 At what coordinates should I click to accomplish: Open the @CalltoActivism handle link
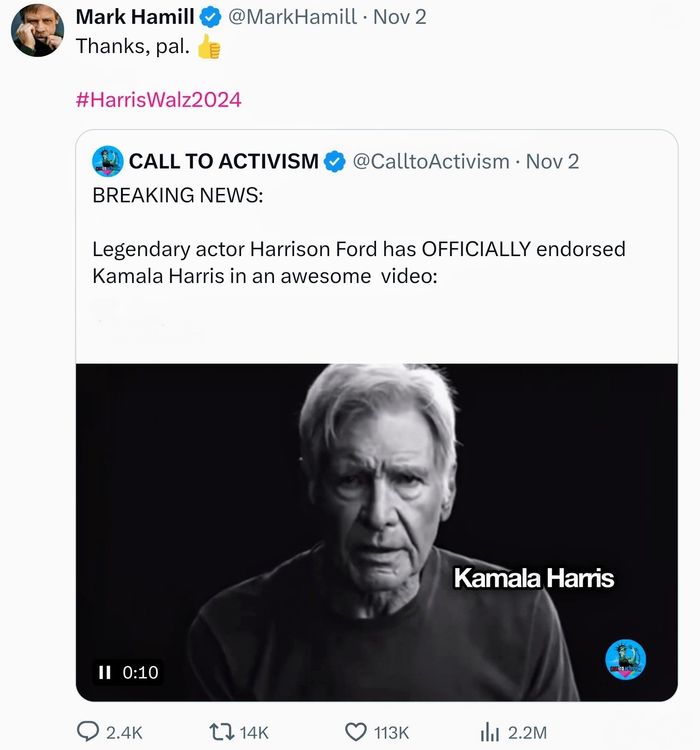pos(431,162)
